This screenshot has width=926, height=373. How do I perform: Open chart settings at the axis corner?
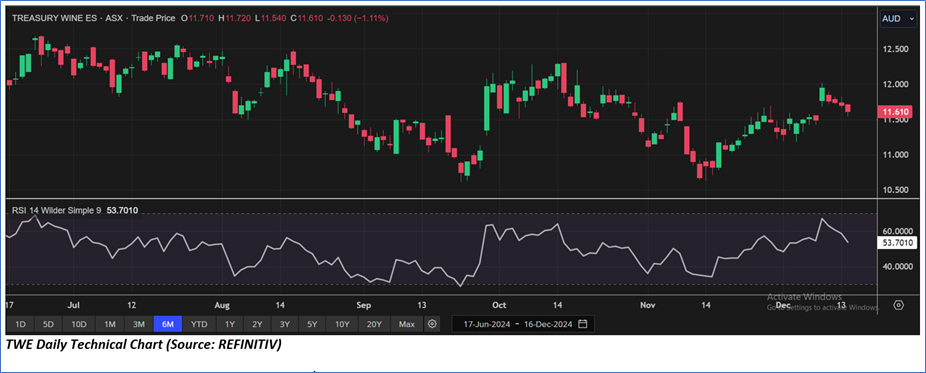coord(898,305)
